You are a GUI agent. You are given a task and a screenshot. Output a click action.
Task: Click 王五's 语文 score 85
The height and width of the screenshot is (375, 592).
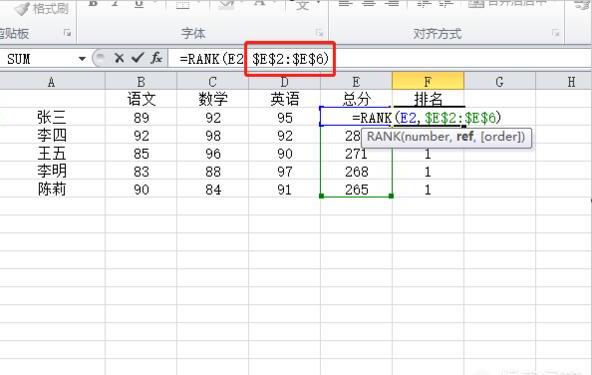141,153
